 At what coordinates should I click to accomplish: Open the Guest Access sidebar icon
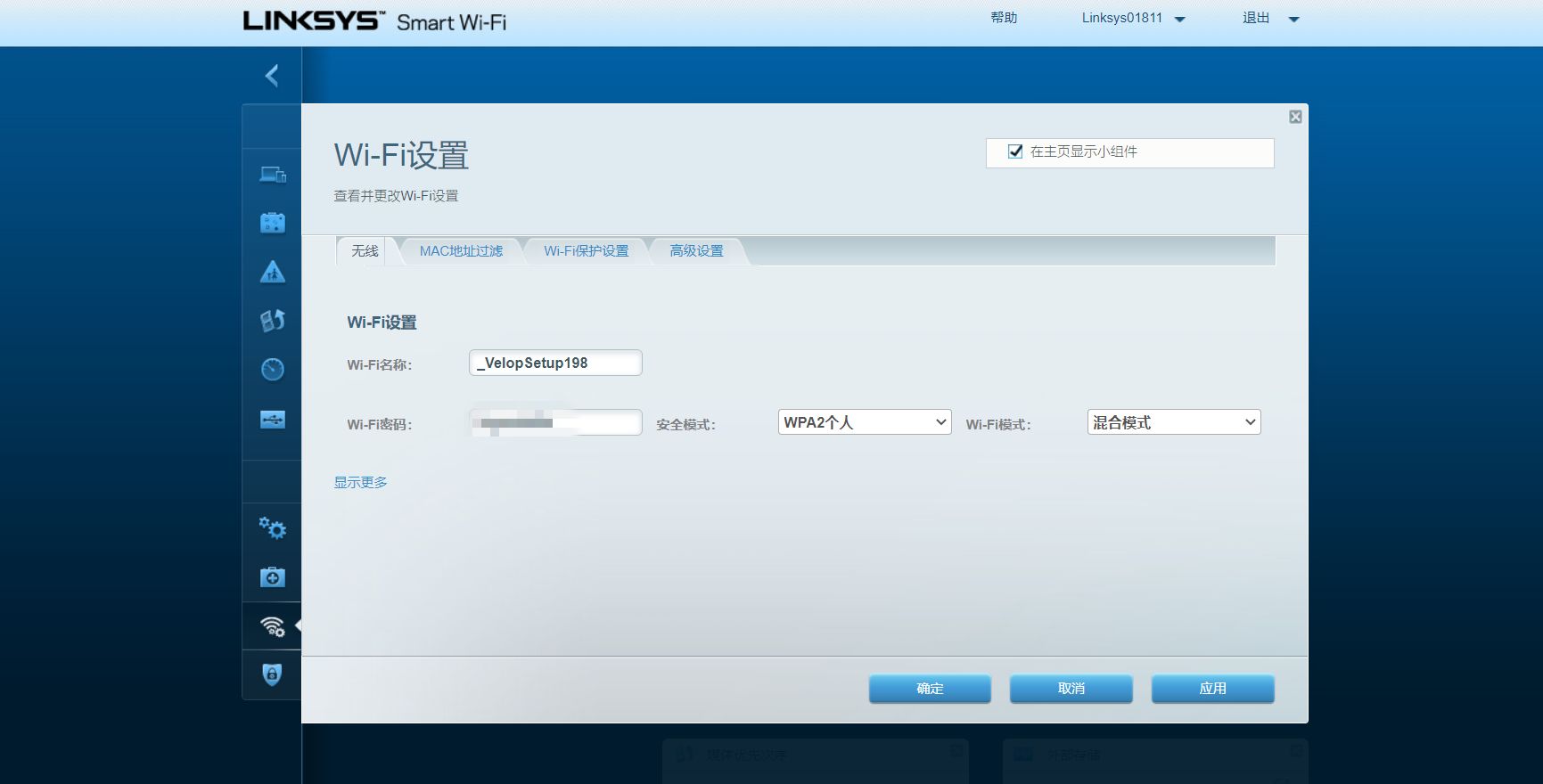click(x=272, y=223)
